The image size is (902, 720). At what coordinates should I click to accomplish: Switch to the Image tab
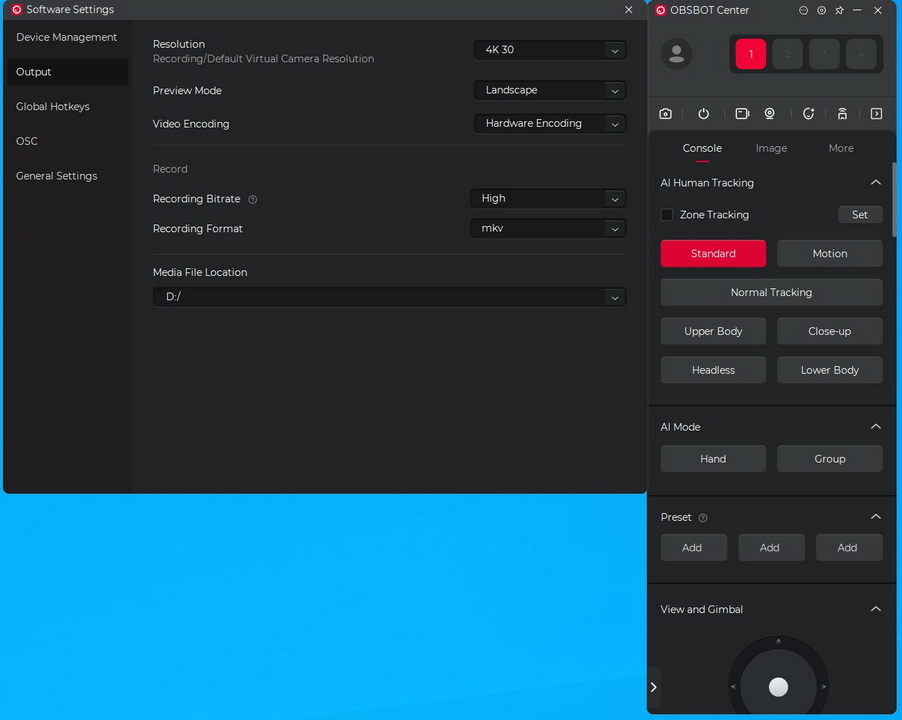(x=771, y=148)
